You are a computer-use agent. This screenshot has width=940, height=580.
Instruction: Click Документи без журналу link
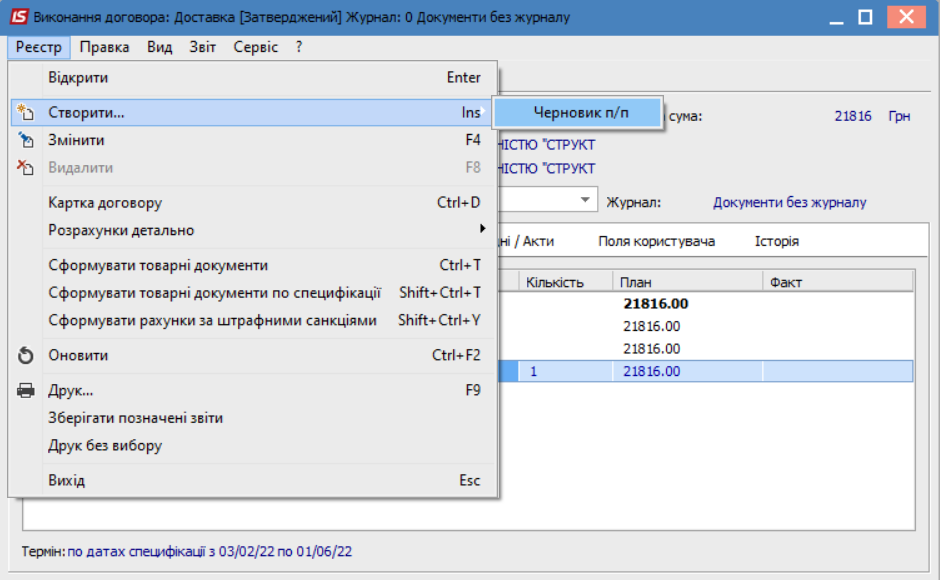coord(789,203)
